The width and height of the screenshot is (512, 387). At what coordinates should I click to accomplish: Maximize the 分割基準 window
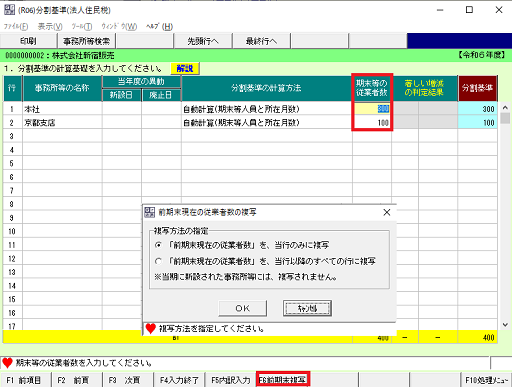click(469, 10)
